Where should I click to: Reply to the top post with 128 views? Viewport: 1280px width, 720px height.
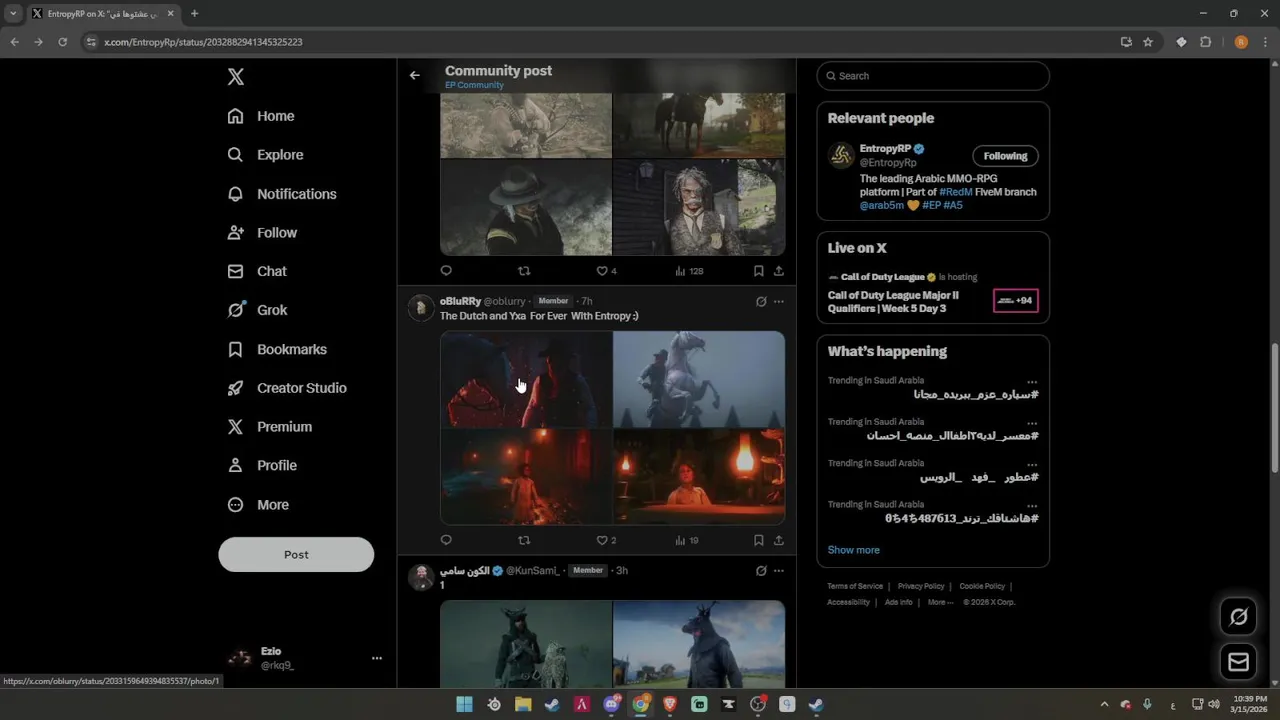[x=446, y=270]
